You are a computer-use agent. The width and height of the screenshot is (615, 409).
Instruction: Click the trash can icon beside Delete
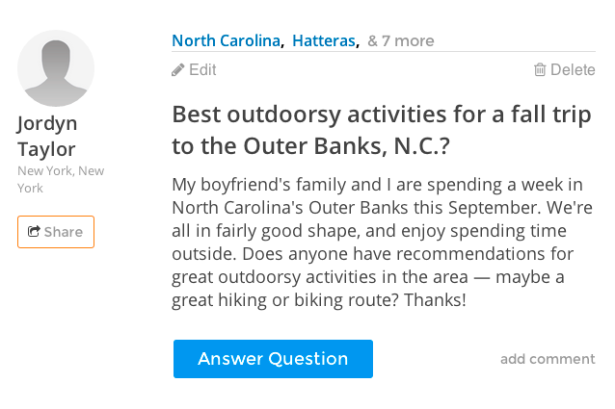(x=540, y=69)
